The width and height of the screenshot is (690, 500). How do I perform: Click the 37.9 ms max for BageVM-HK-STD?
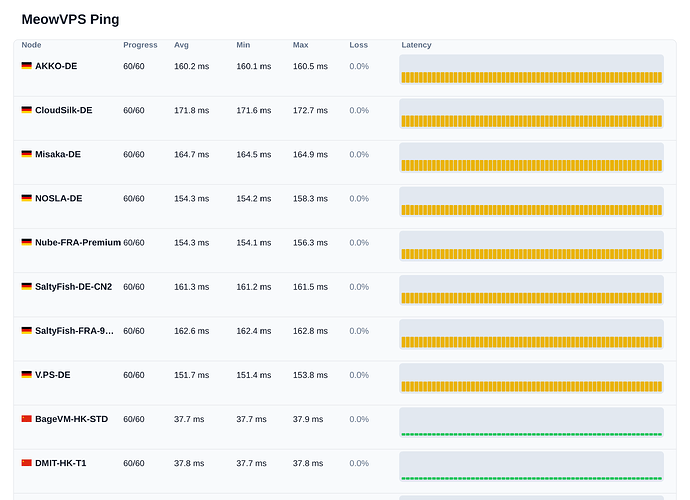308,419
